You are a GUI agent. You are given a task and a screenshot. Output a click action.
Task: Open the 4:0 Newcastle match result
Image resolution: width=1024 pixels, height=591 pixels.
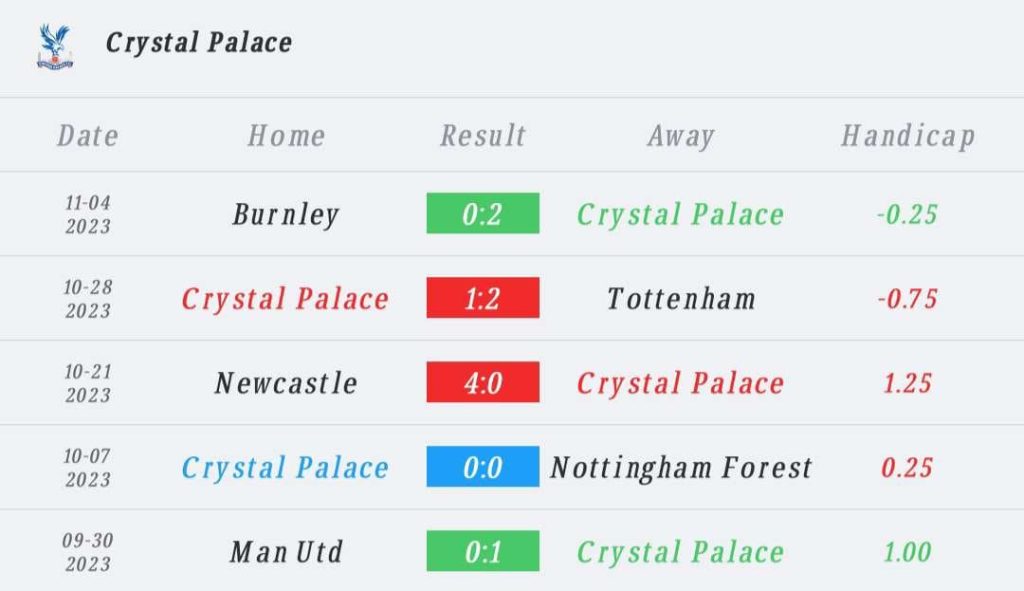click(483, 382)
